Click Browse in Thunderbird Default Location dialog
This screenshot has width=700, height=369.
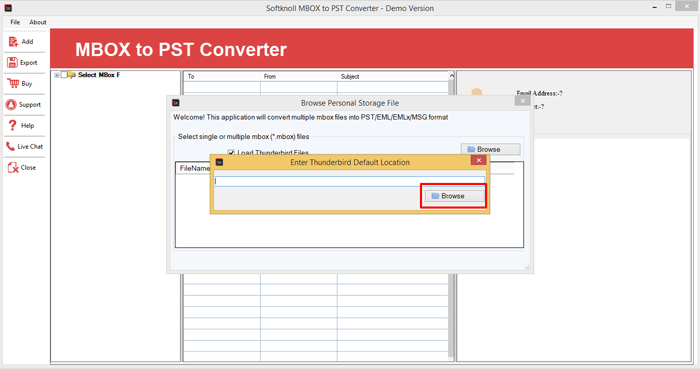[x=454, y=196]
